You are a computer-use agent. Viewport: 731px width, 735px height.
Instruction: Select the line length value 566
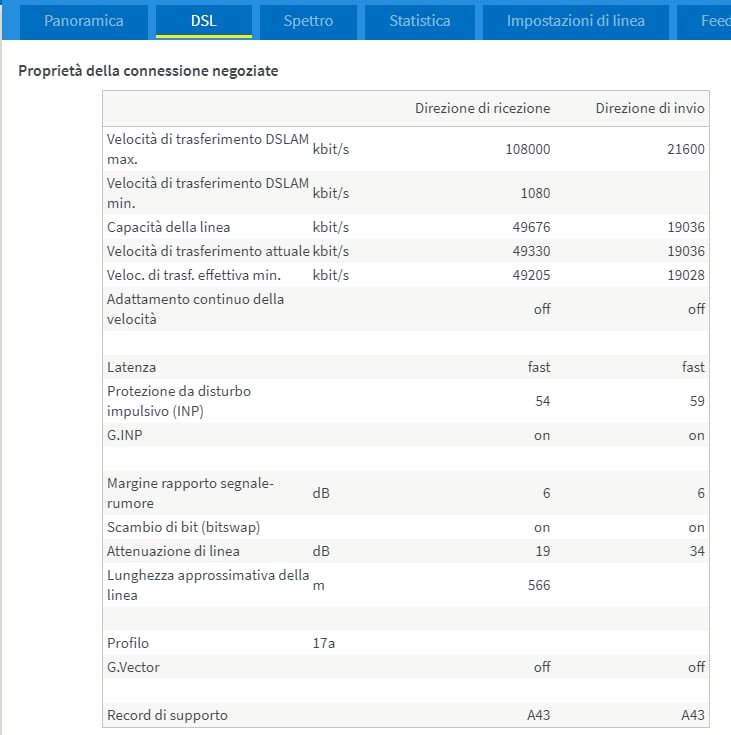click(x=539, y=585)
